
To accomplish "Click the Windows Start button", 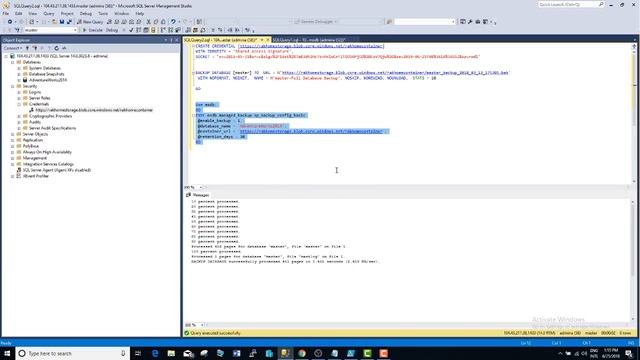I will click(x=7, y=353).
